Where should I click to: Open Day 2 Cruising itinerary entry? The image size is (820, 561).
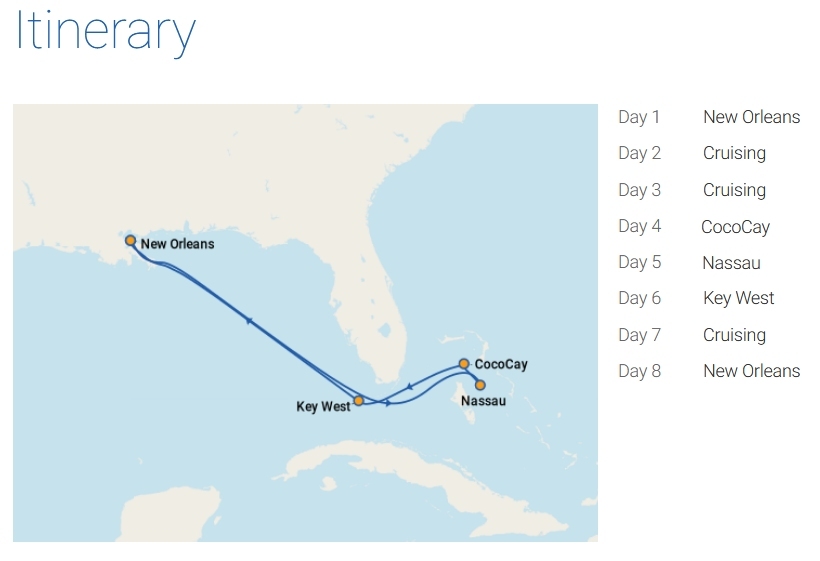coord(692,153)
